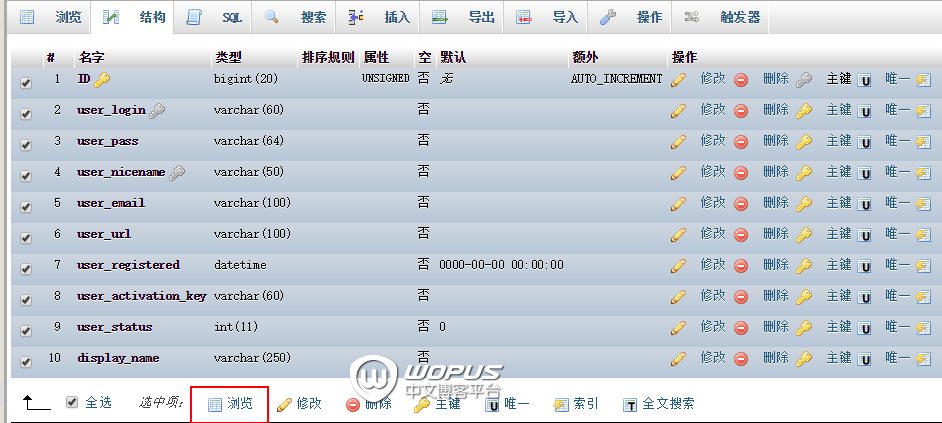The image size is (942, 423).
Task: Click 全文搜索 in the bottom action bar
Action: pos(658,404)
